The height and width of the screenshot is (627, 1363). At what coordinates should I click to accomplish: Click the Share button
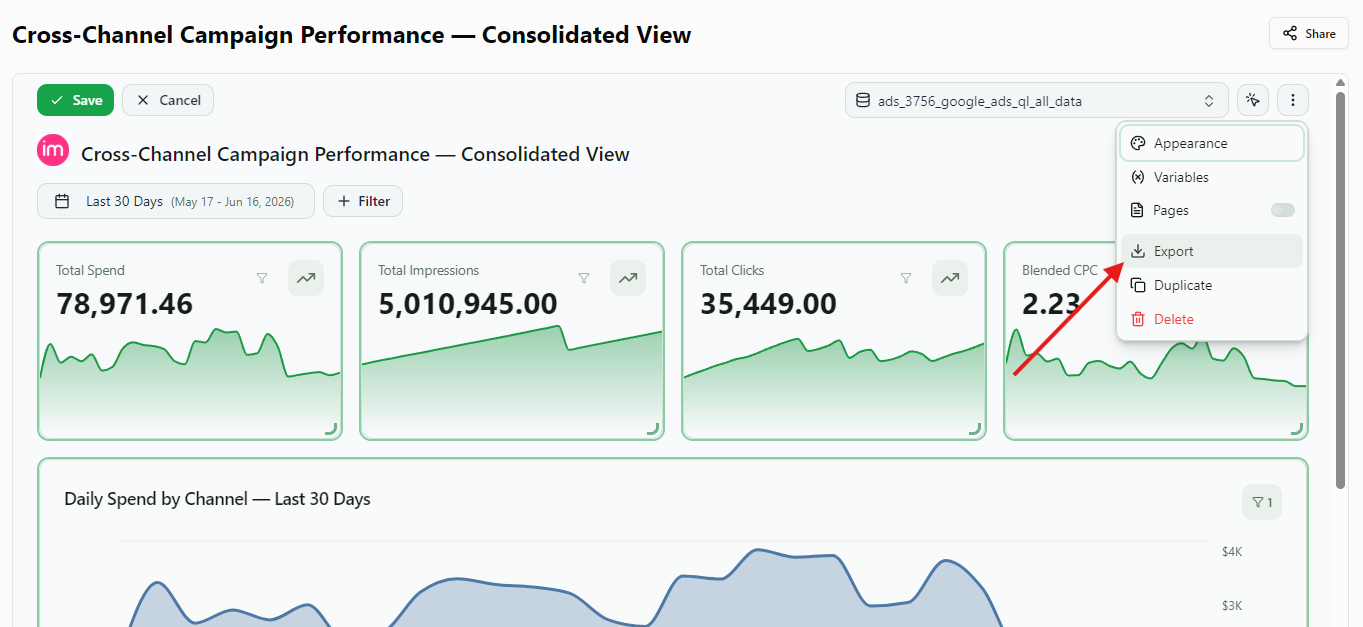1309,33
